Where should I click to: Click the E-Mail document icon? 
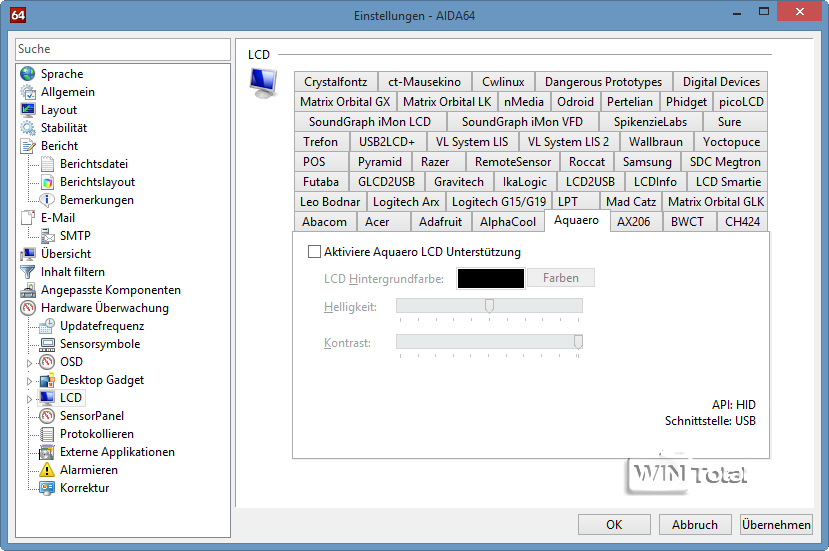(x=27, y=218)
